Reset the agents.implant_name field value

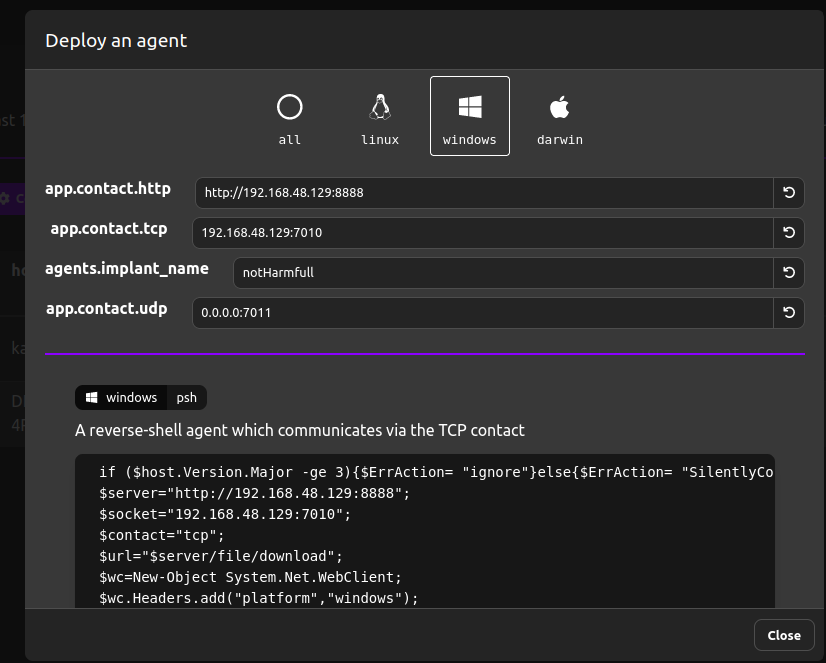pyautogui.click(x=789, y=273)
